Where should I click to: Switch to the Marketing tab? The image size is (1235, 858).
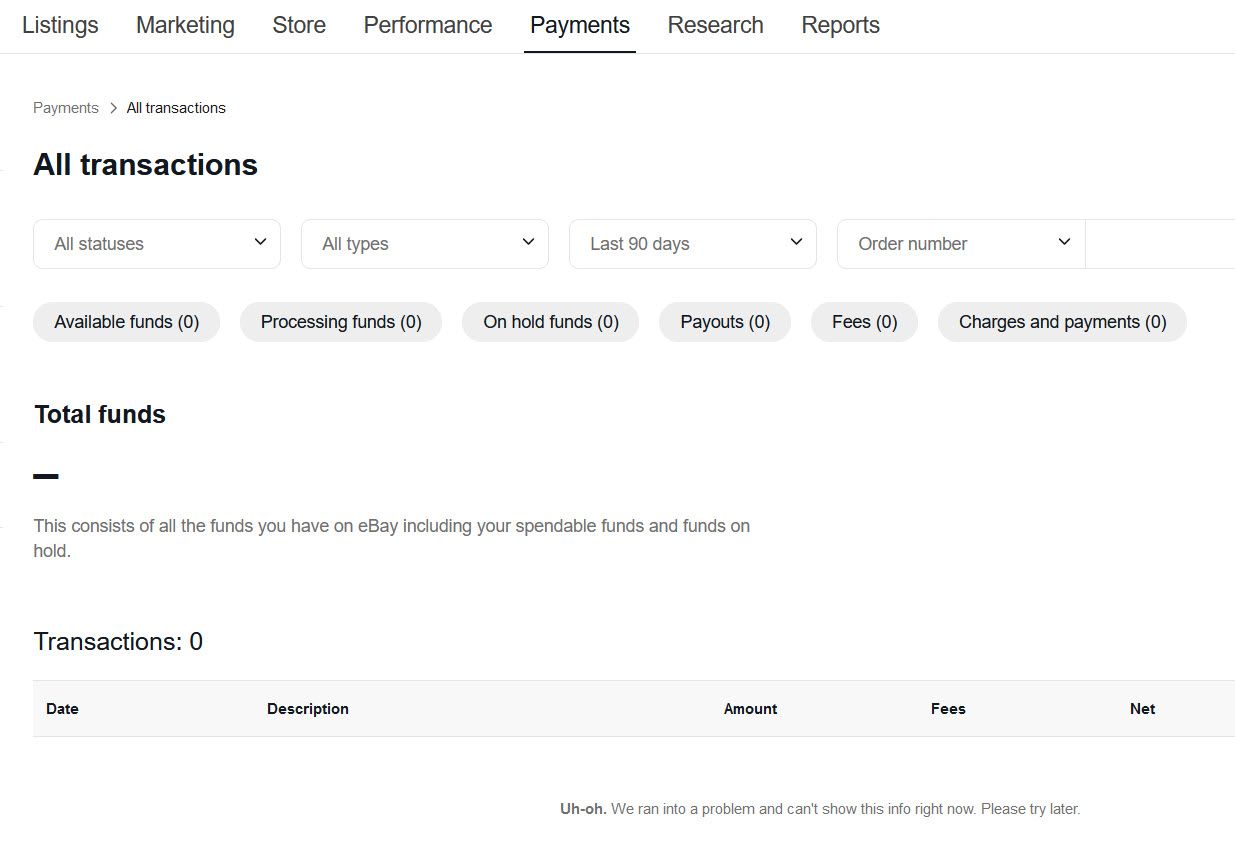[185, 25]
